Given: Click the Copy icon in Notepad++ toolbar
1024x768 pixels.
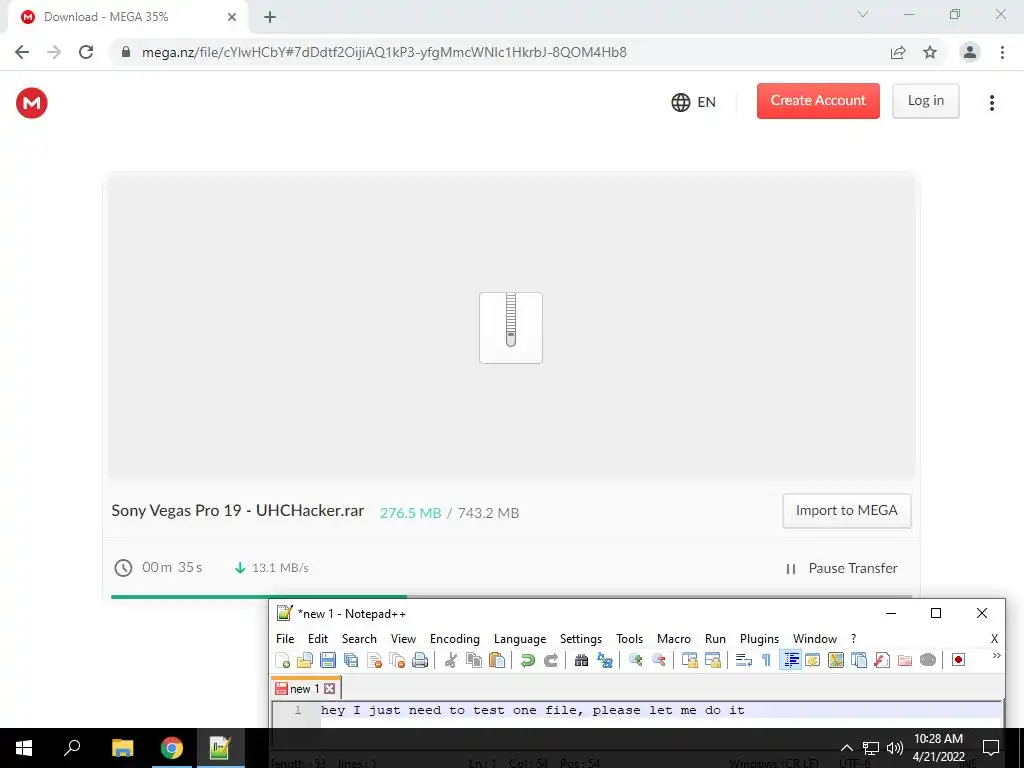Looking at the screenshot, I should point(473,660).
